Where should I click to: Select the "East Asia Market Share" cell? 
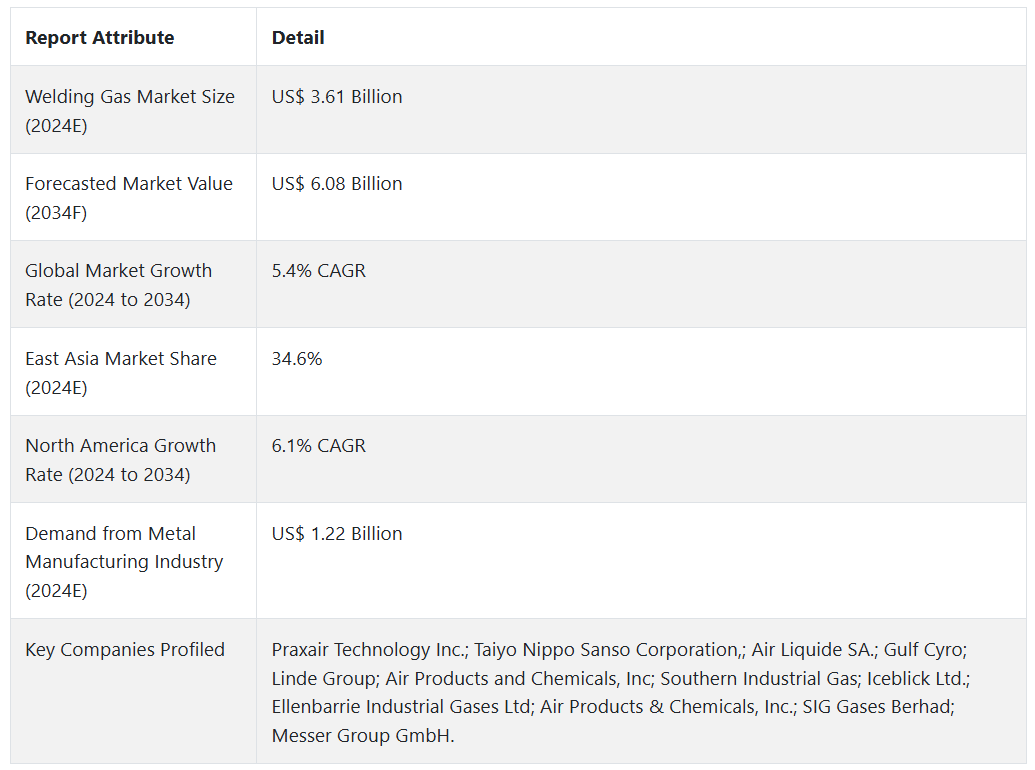click(x=121, y=372)
